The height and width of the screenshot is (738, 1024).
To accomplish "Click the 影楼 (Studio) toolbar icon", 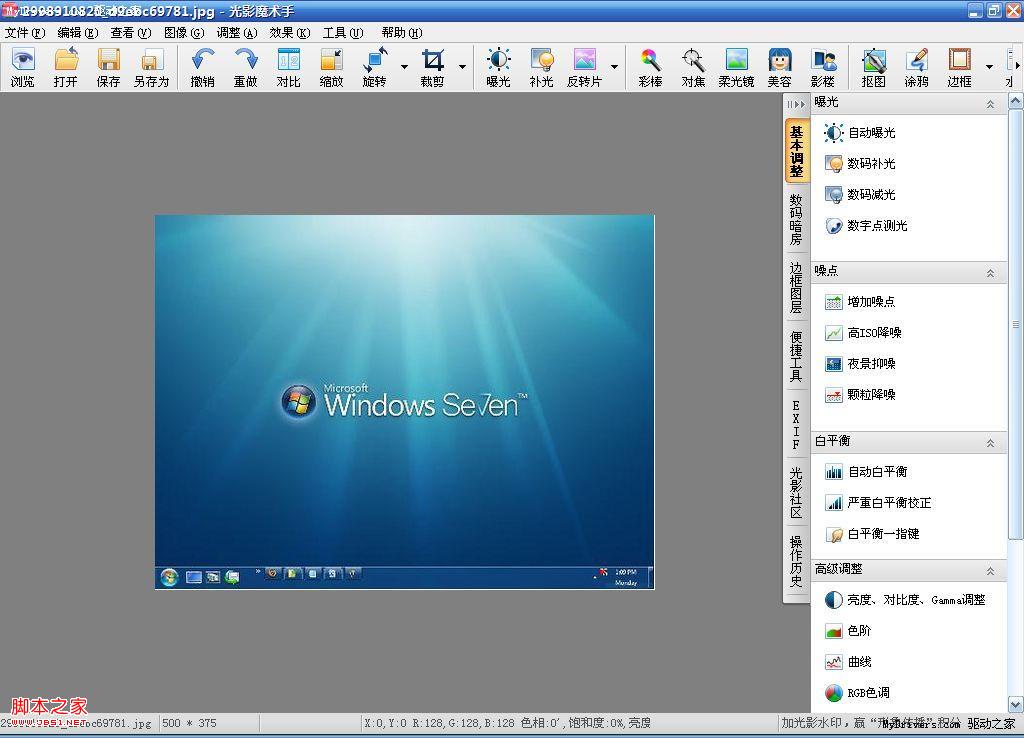I will click(823, 67).
